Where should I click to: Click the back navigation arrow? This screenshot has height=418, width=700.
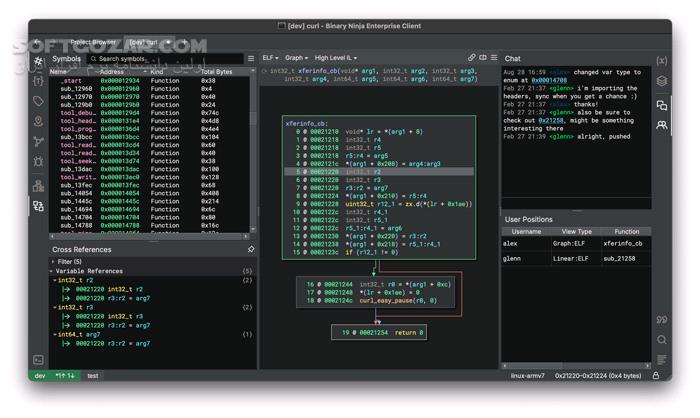pos(38,42)
